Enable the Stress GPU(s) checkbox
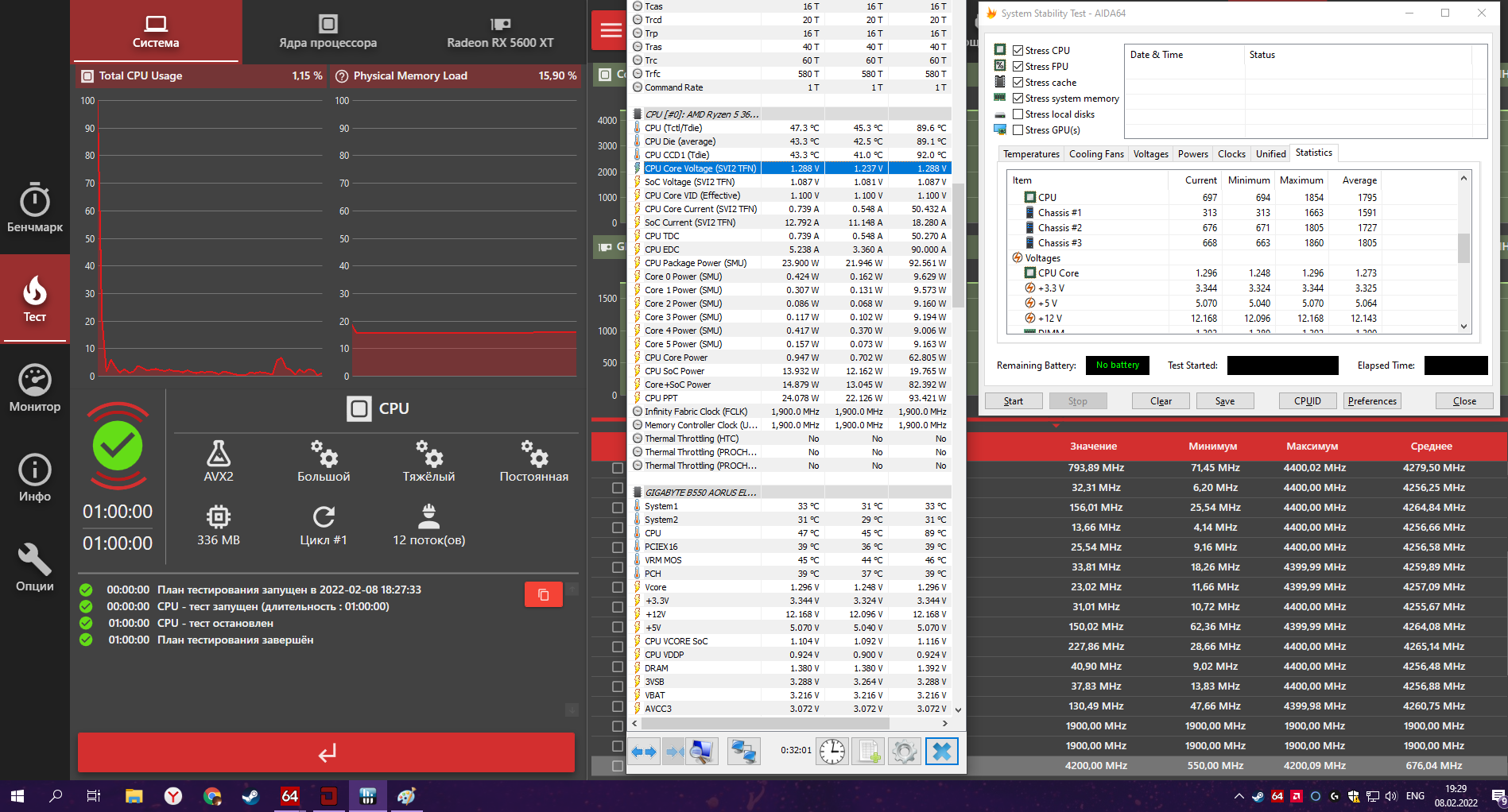Image resolution: width=1508 pixels, height=812 pixels. 1018,130
